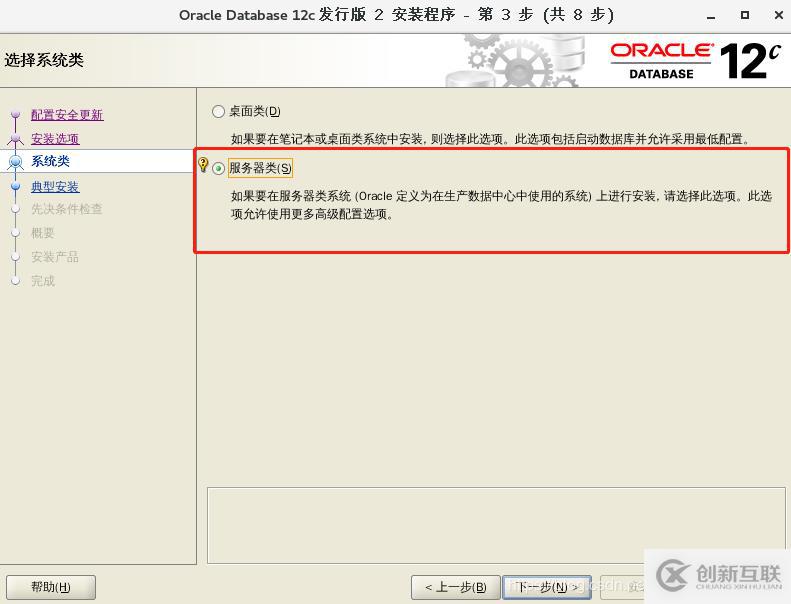Jump to the 典型安装 step link
791x604 pixels.
pyautogui.click(x=55, y=187)
